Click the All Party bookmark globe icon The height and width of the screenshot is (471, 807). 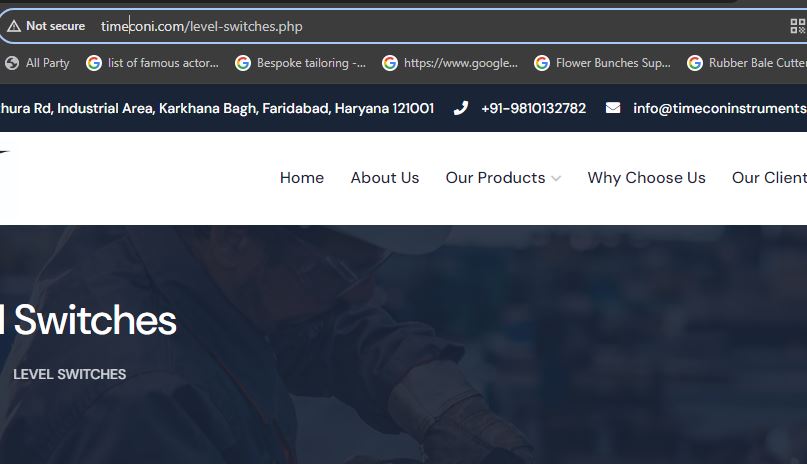point(12,63)
